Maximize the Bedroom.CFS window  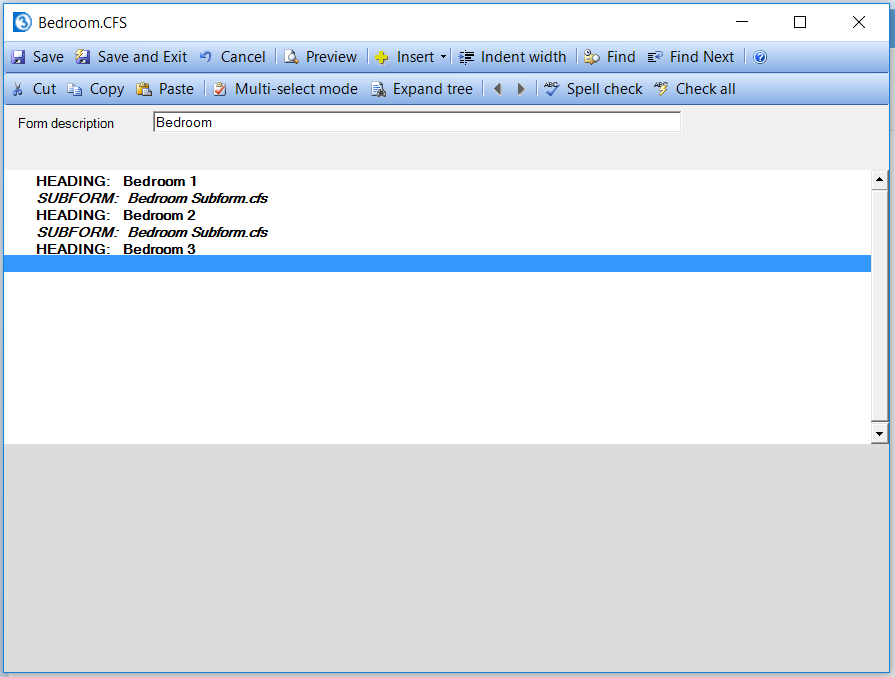800,22
